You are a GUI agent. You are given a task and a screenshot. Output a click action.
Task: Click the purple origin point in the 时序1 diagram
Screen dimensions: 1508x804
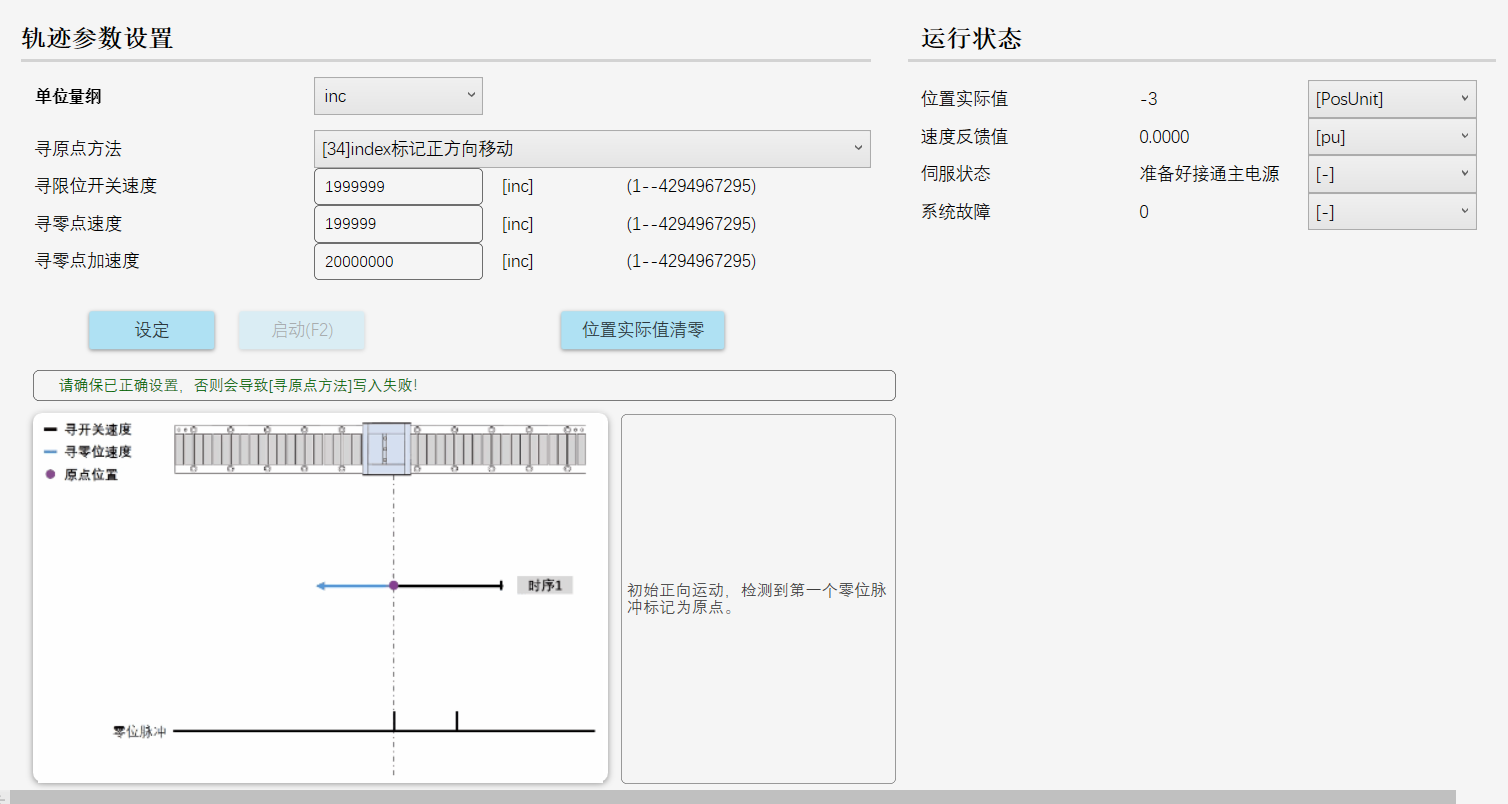tap(393, 585)
